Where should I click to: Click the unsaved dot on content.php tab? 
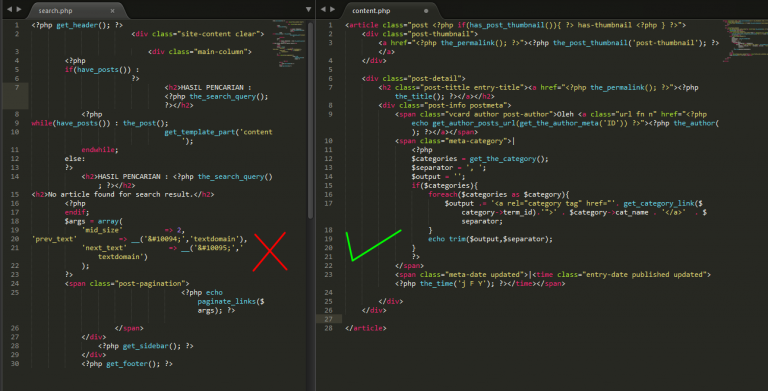(426, 10)
